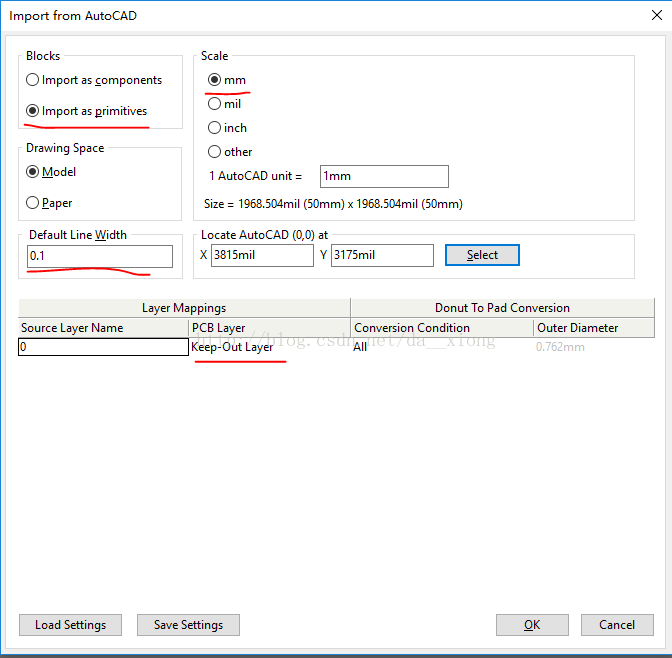Choose Import as primitives option
Screen dimensions: 672x658
33,111
